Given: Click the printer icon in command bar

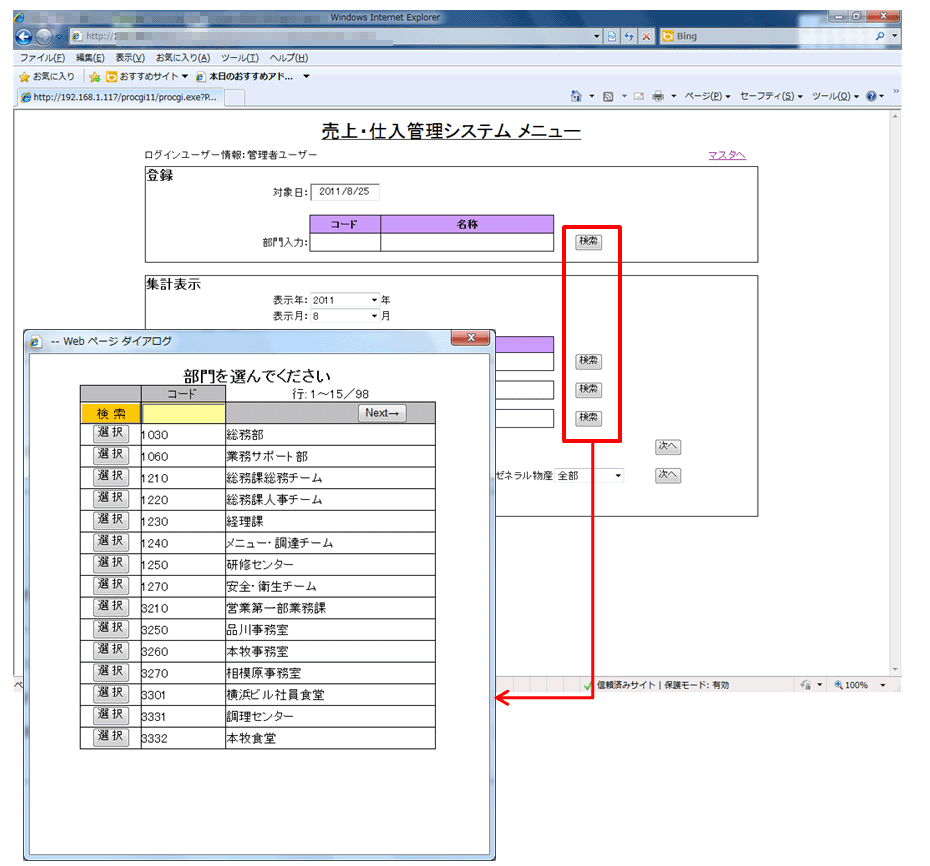Looking at the screenshot, I should 658,96.
